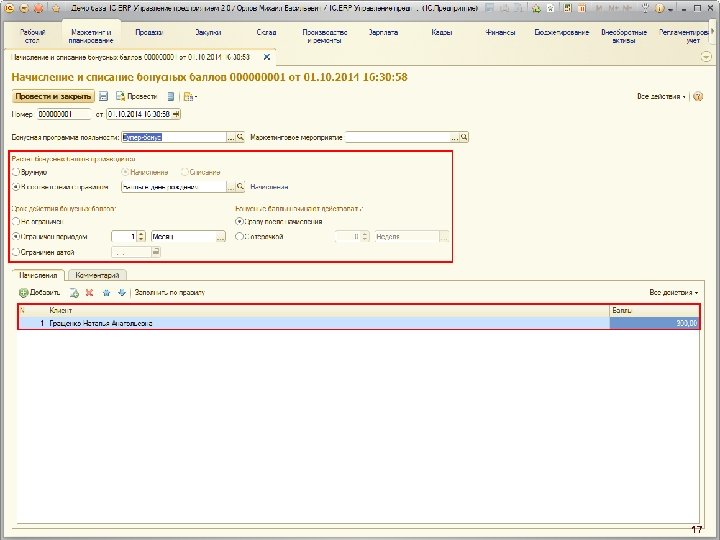
Task: Open the loyalty program search magnifier
Action: [x=240, y=137]
